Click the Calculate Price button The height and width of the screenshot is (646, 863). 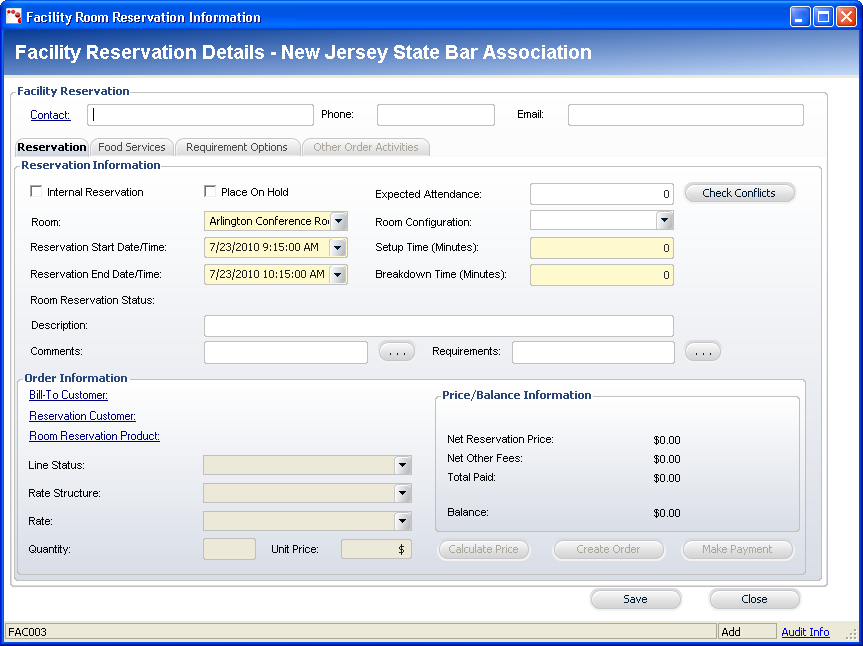click(484, 549)
